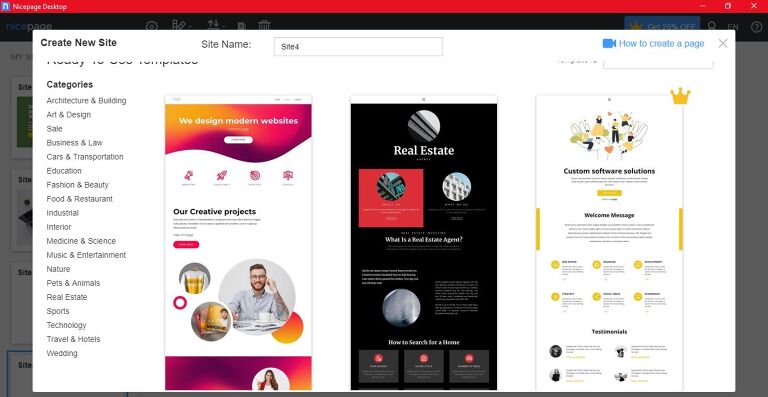Viewport: 768px width, 397px height.
Task: Select 'We design modern websites' template
Action: click(x=238, y=243)
